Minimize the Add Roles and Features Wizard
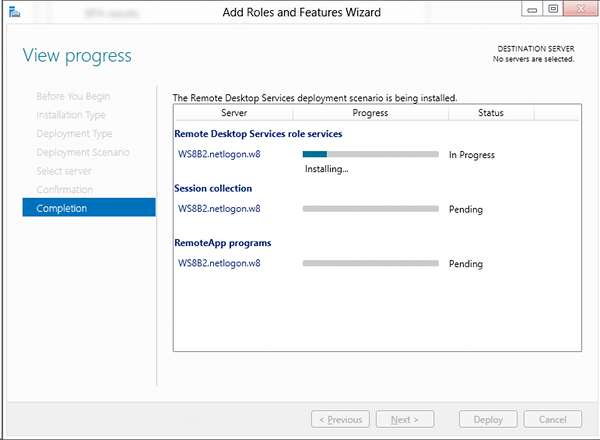600x440 pixels. click(529, 11)
